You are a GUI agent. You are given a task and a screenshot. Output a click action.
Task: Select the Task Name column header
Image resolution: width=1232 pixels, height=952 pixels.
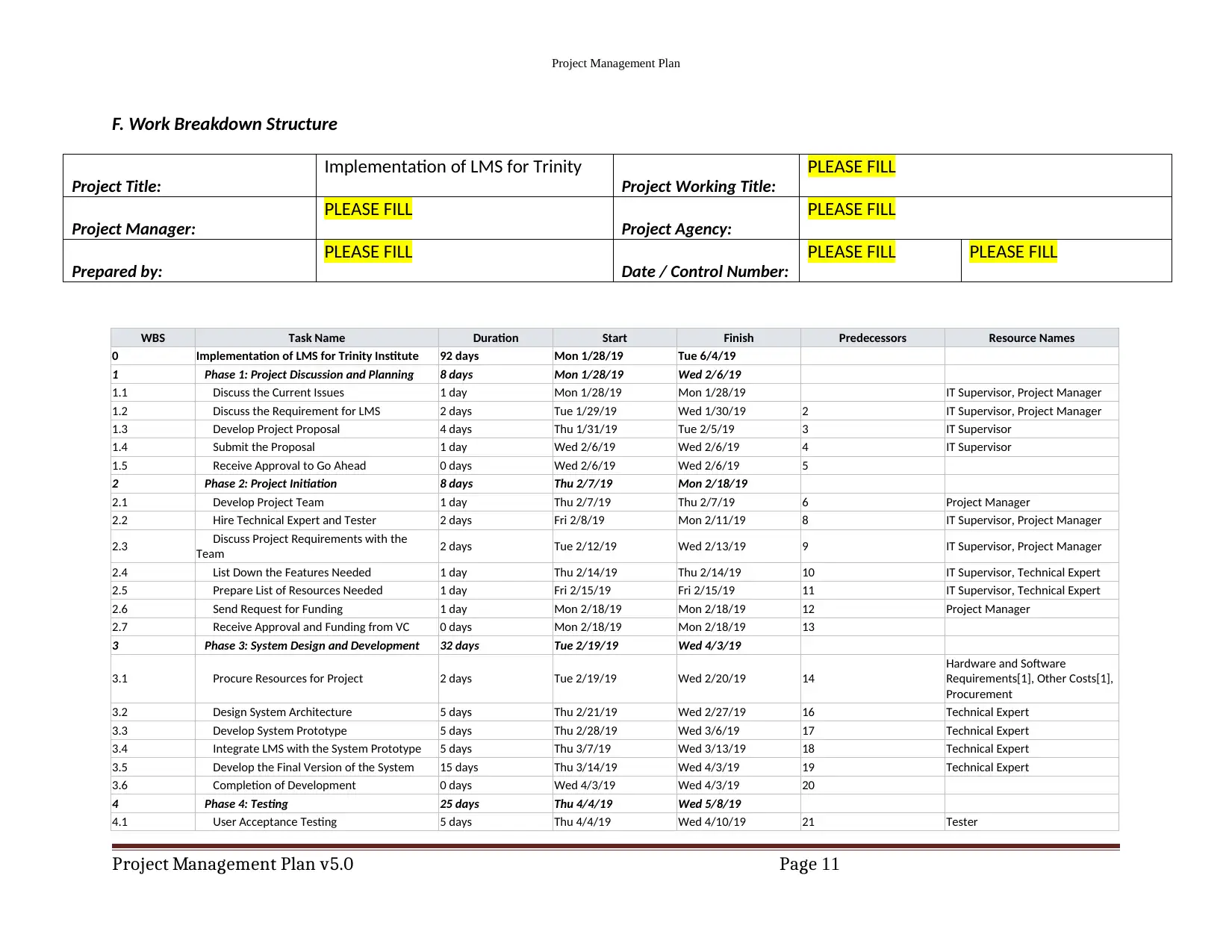[317, 337]
